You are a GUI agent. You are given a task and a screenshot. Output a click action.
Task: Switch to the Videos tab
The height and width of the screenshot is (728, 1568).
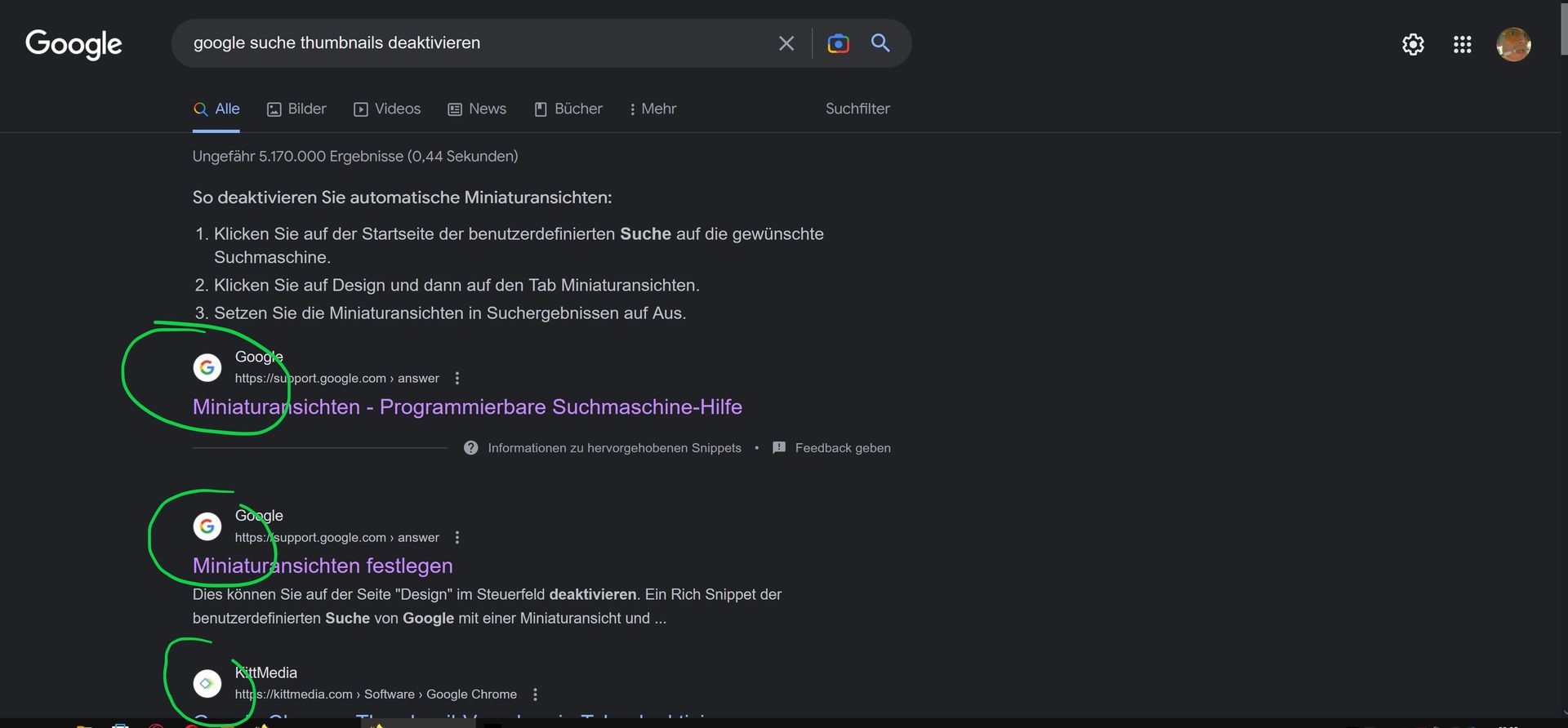pyautogui.click(x=387, y=109)
